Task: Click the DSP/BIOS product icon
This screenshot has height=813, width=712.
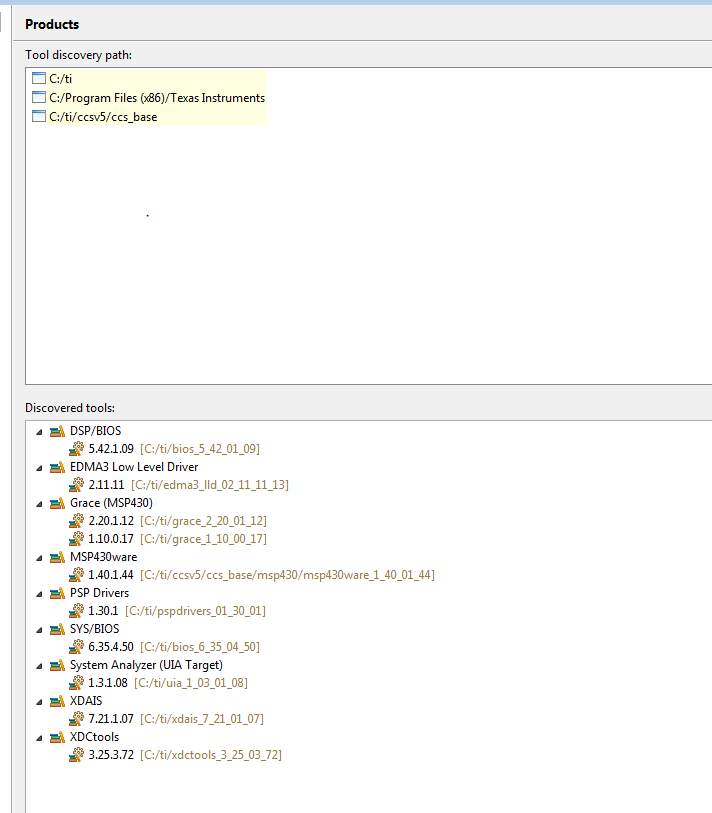Action: coord(57,431)
